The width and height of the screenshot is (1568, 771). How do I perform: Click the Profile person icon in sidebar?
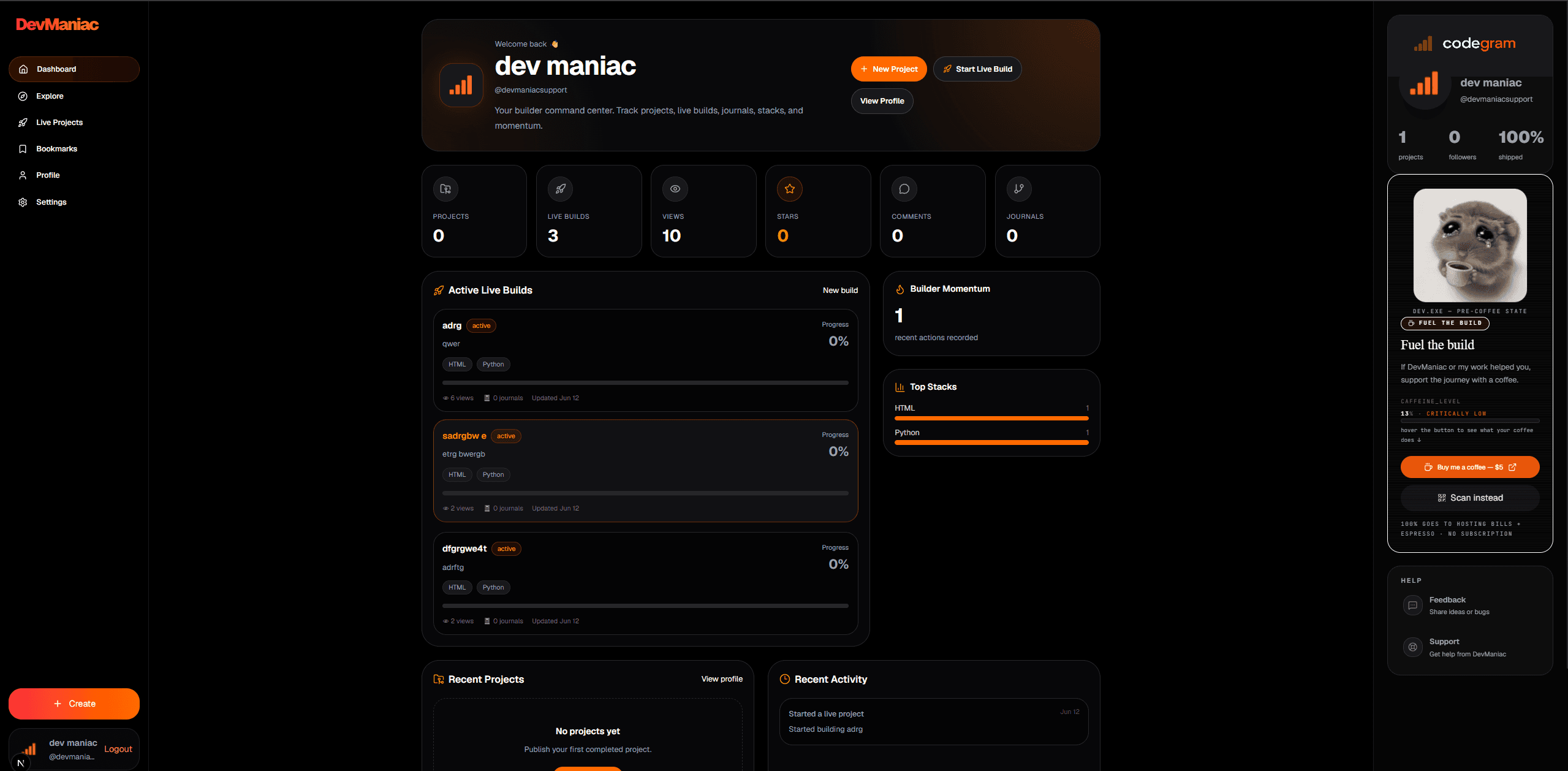(23, 175)
